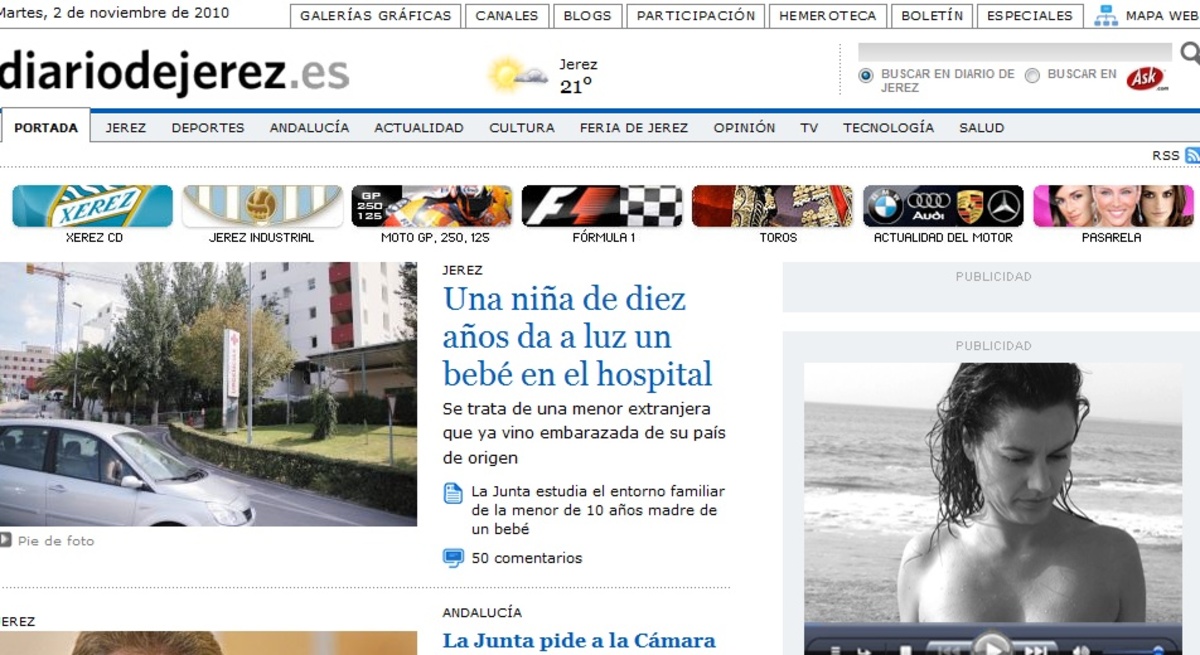
Task: Click the black-and-white beach ad image
Action: pyautogui.click(x=992, y=492)
